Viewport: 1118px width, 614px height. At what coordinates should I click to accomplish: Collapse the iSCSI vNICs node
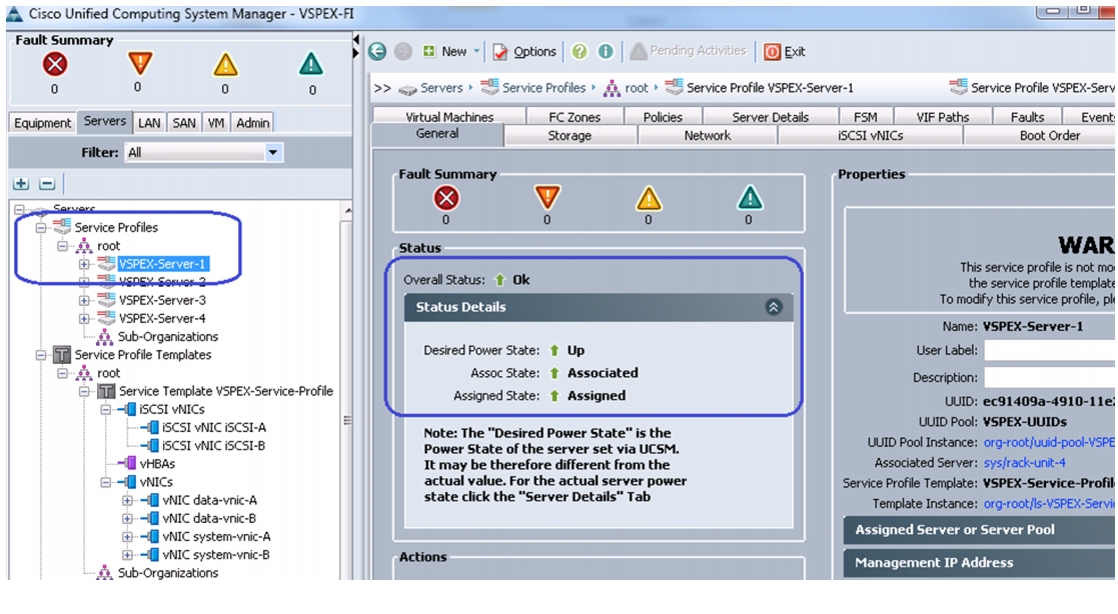click(x=106, y=409)
